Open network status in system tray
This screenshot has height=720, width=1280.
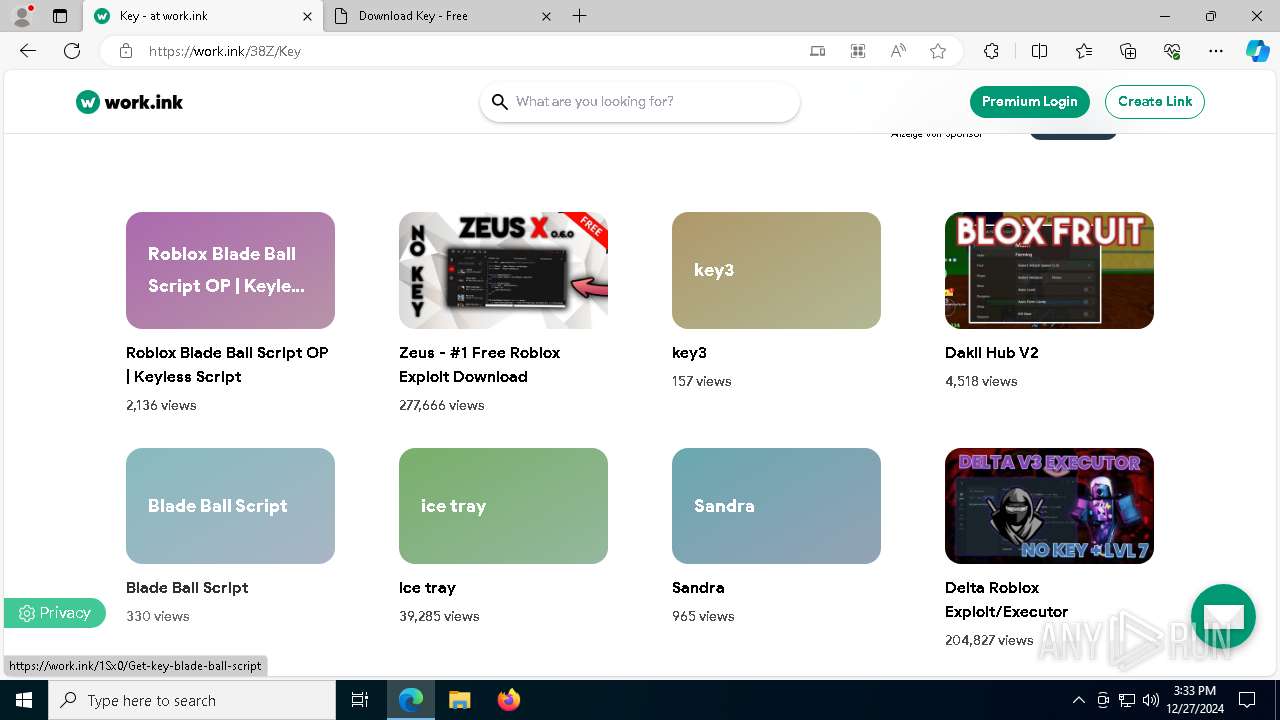1127,700
